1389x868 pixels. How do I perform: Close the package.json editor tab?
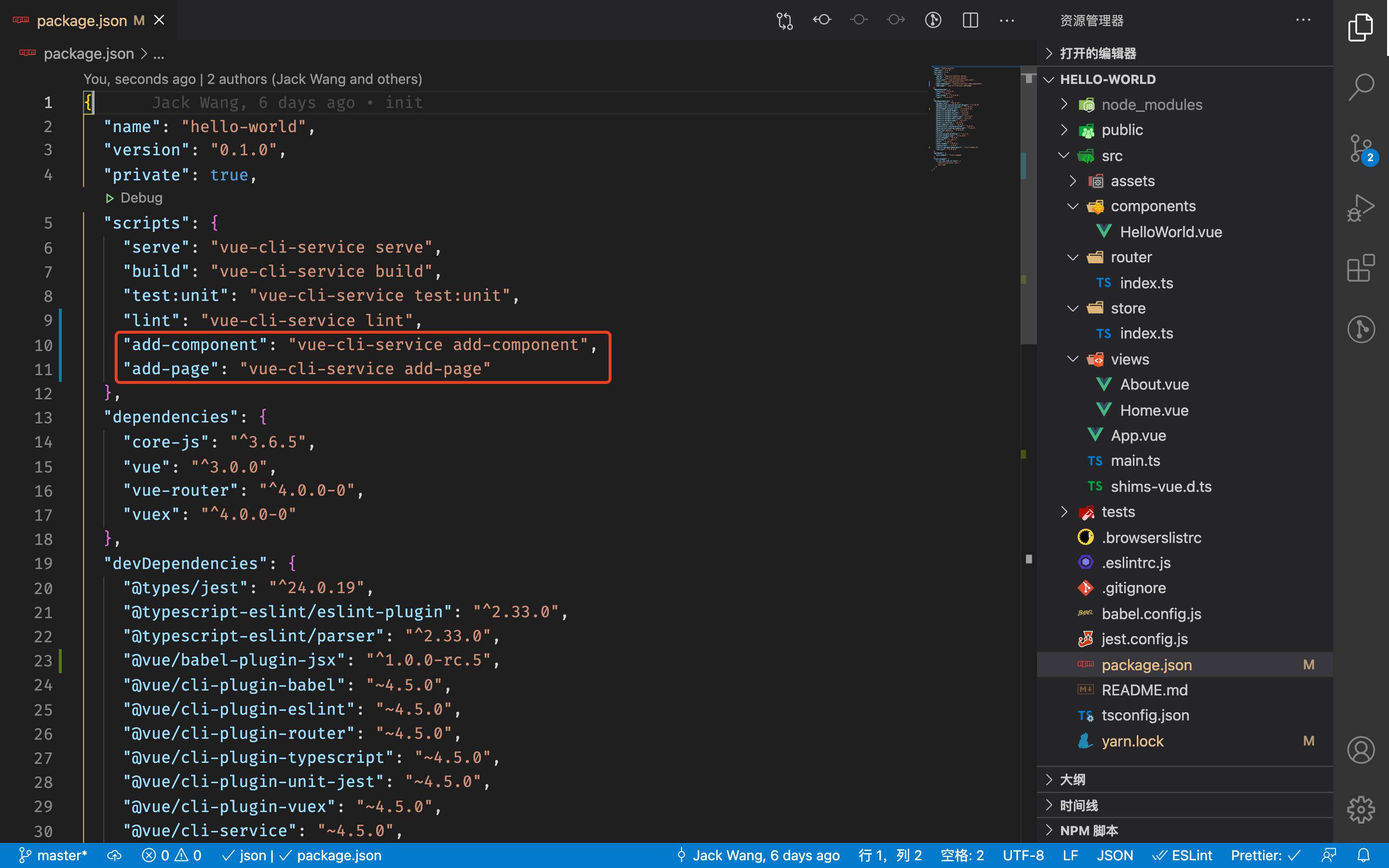point(160,20)
